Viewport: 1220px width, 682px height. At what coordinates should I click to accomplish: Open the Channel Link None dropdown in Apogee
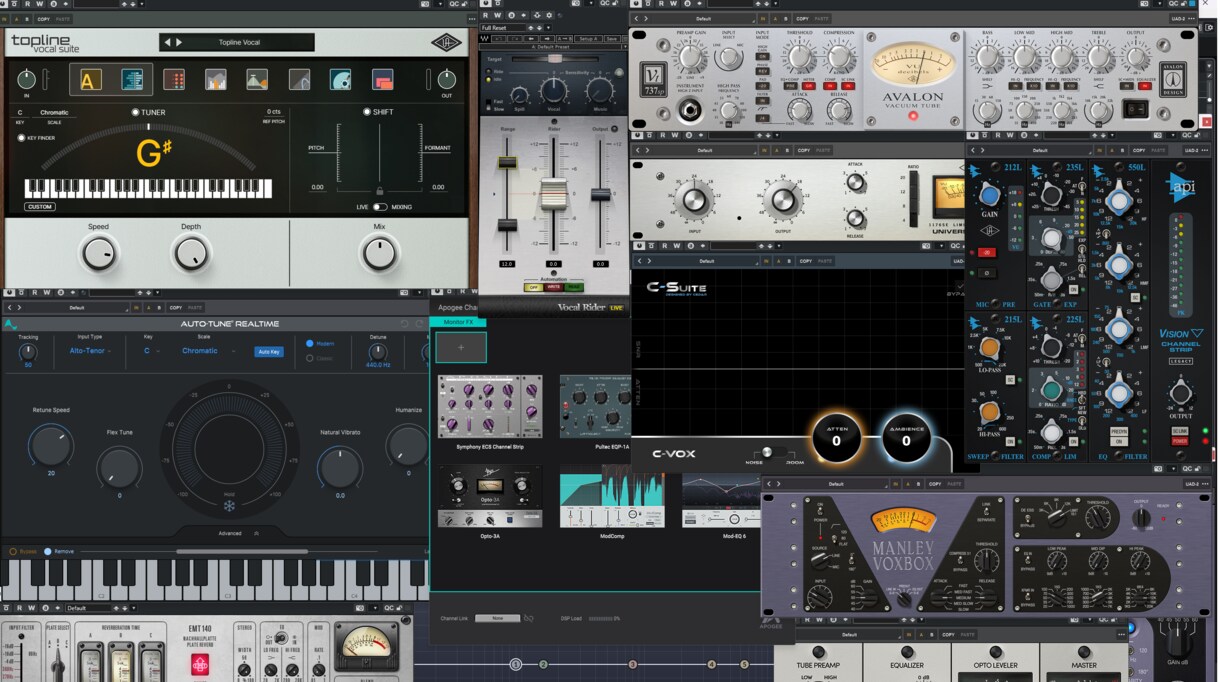tap(497, 619)
